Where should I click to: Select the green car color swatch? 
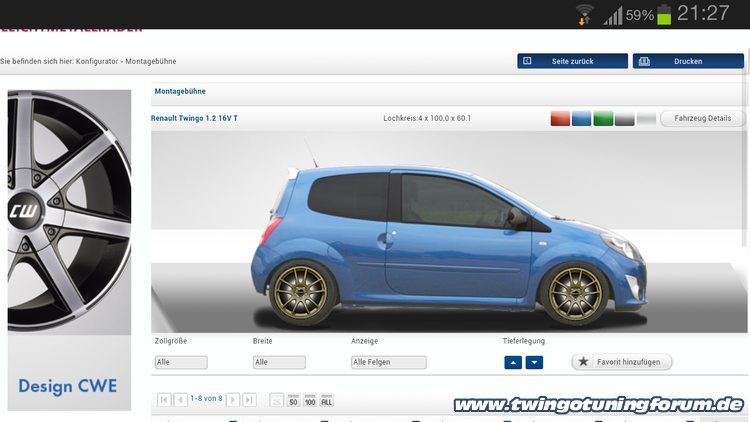pyautogui.click(x=603, y=118)
